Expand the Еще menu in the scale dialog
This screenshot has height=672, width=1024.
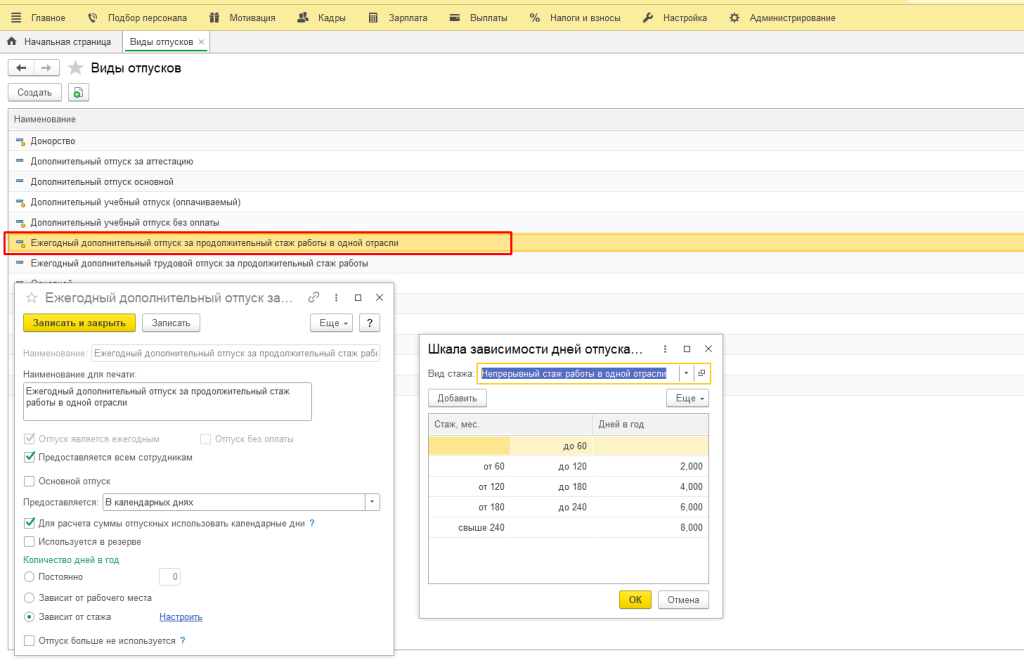click(x=688, y=398)
